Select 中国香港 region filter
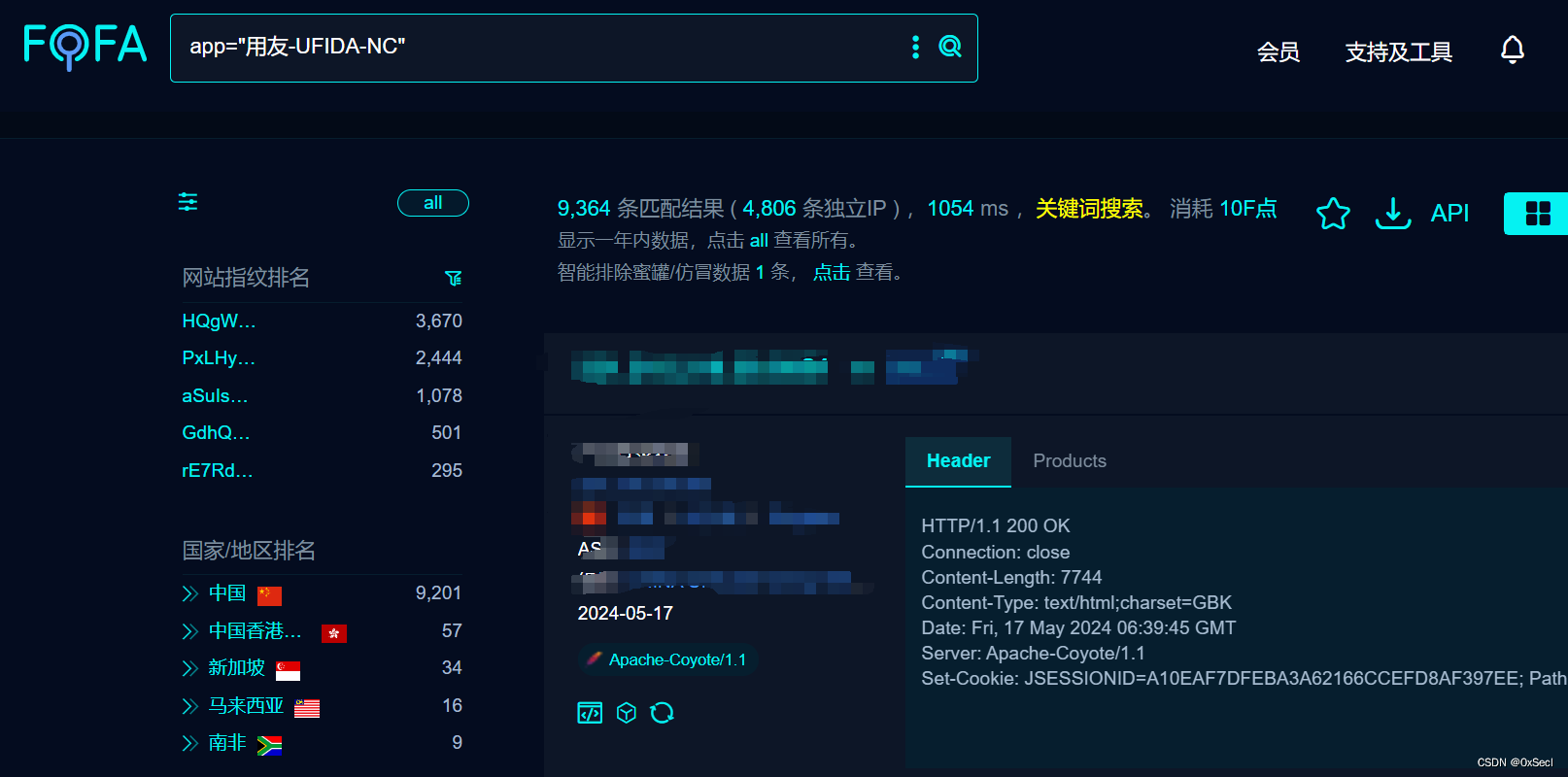The image size is (1568, 777). click(255, 631)
